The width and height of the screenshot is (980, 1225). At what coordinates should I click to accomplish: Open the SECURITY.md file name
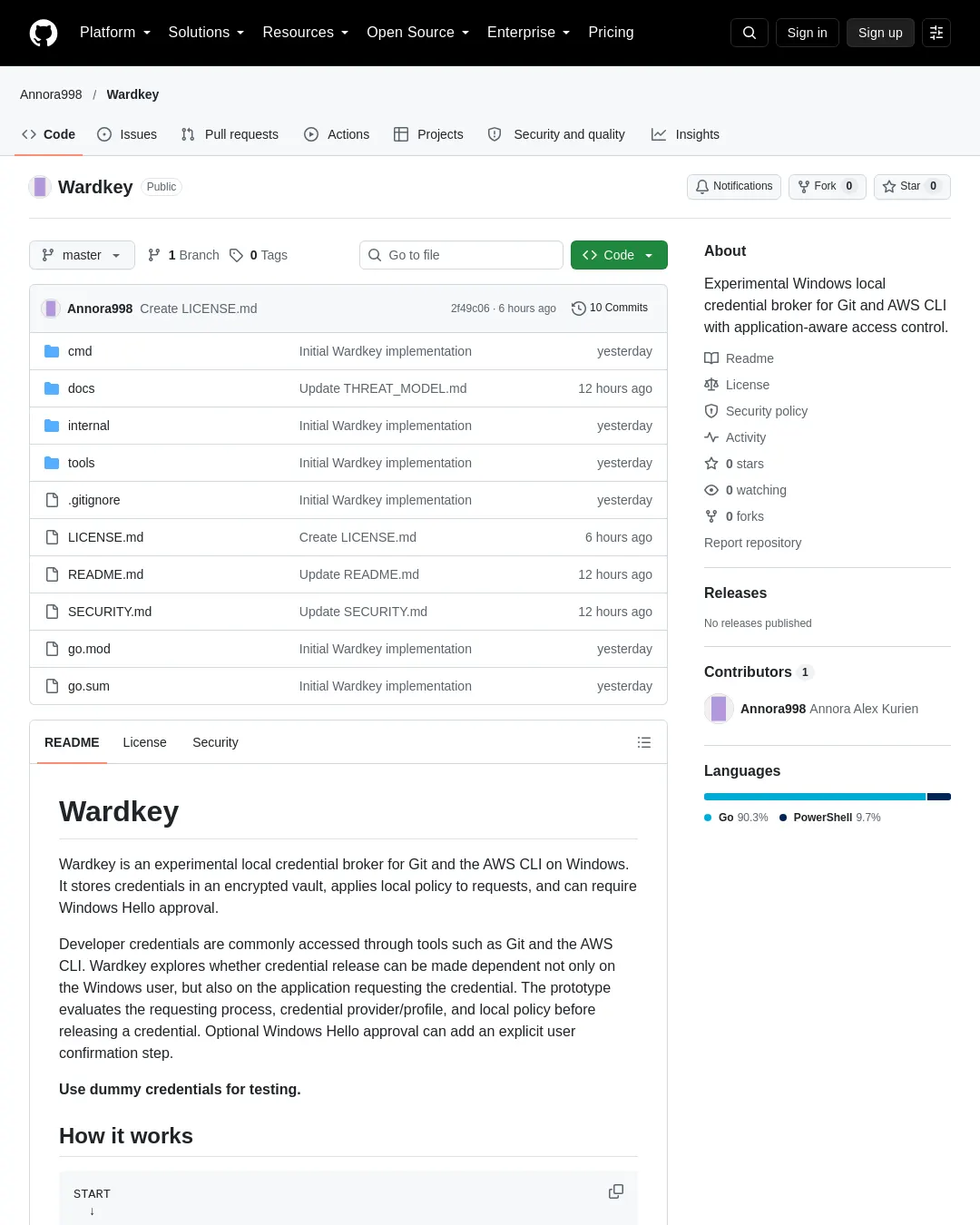pos(110,612)
